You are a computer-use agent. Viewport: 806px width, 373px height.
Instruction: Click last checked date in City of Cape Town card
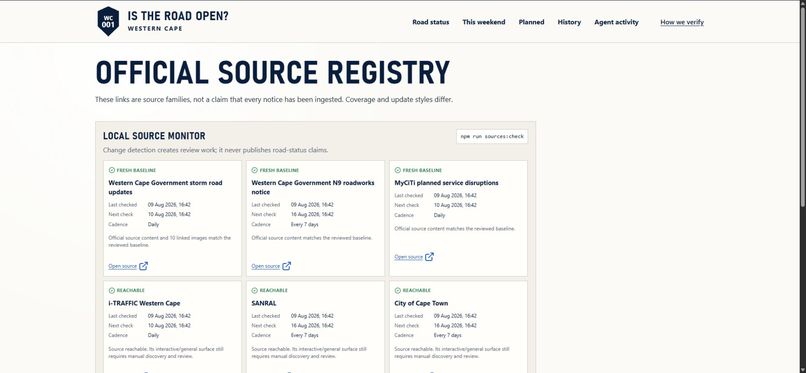(455, 316)
